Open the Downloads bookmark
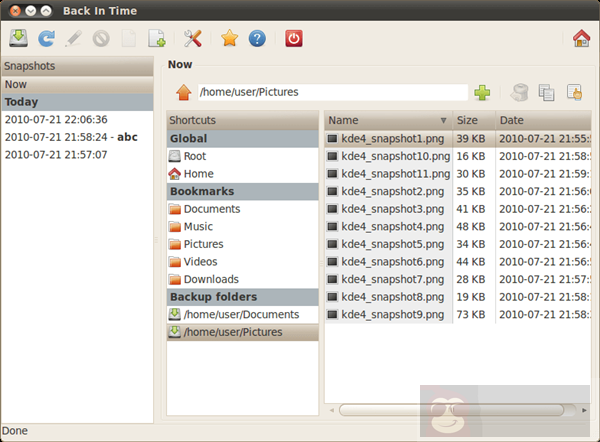 click(243, 279)
